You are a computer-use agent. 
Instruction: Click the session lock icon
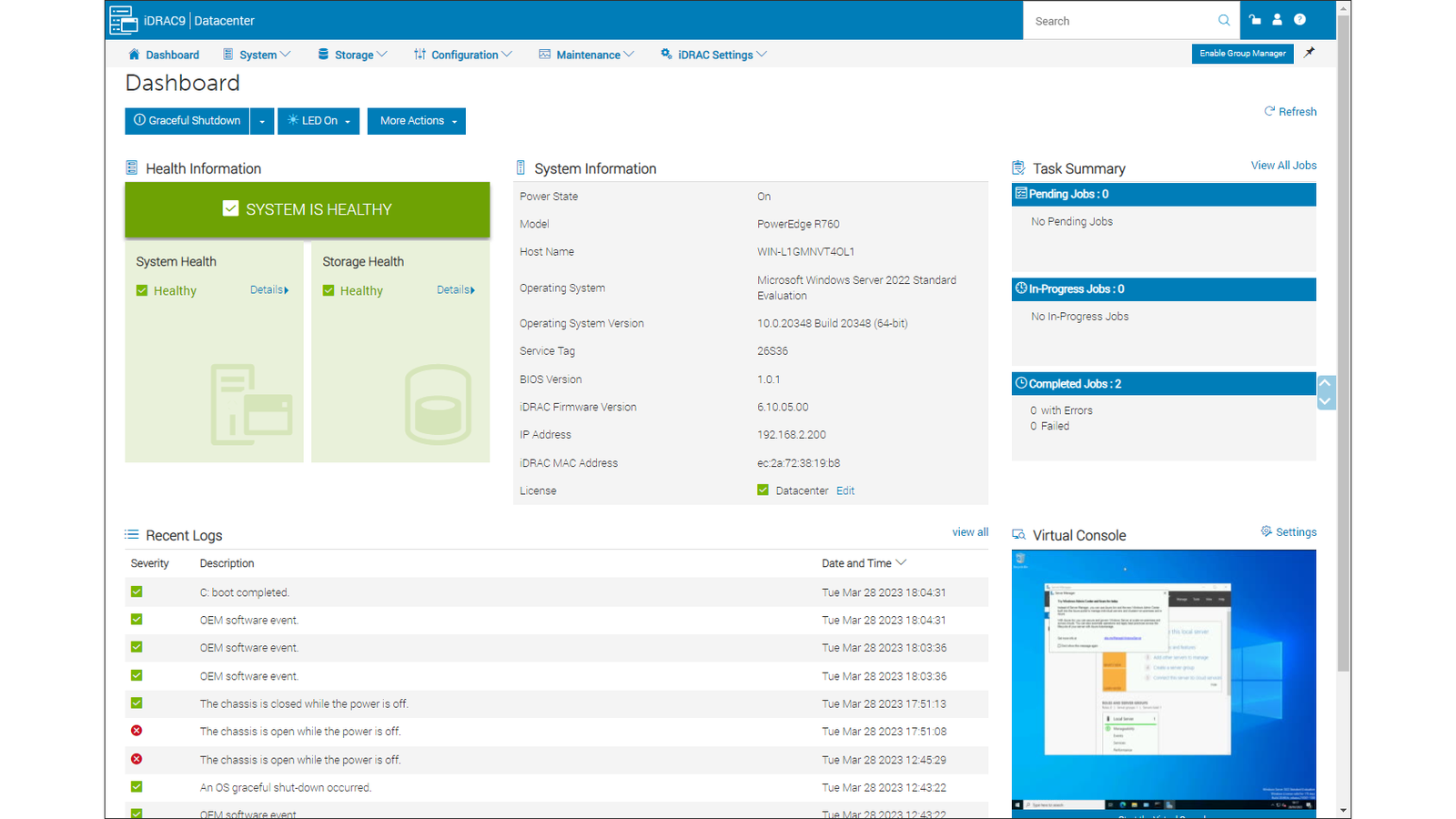[x=1255, y=19]
